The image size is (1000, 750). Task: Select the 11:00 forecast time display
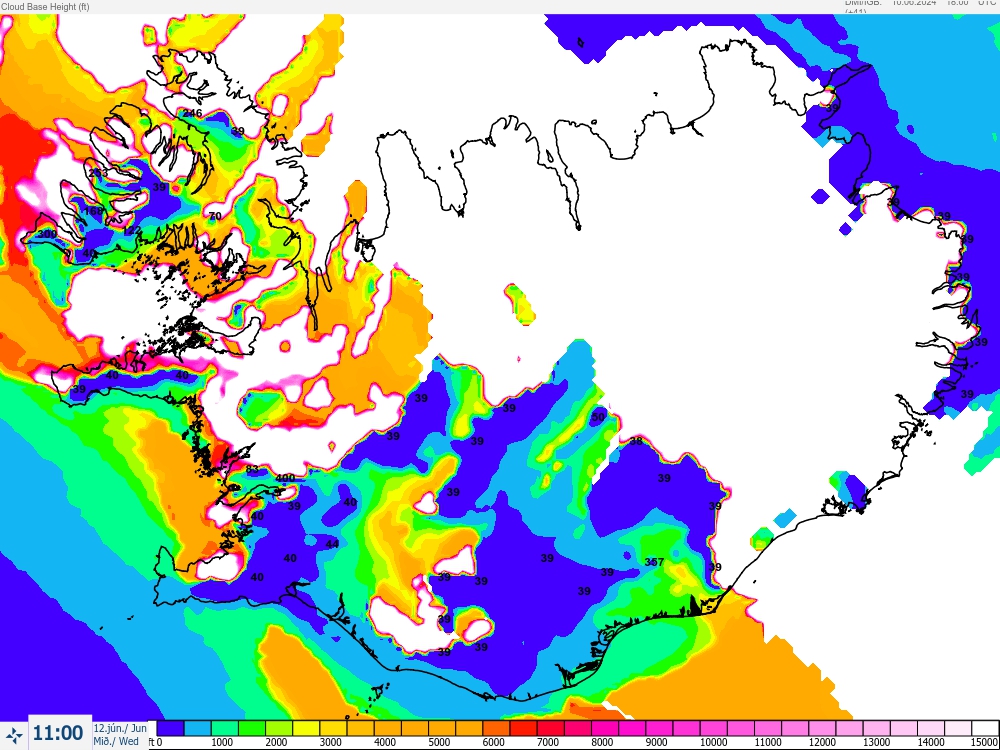click(58, 733)
